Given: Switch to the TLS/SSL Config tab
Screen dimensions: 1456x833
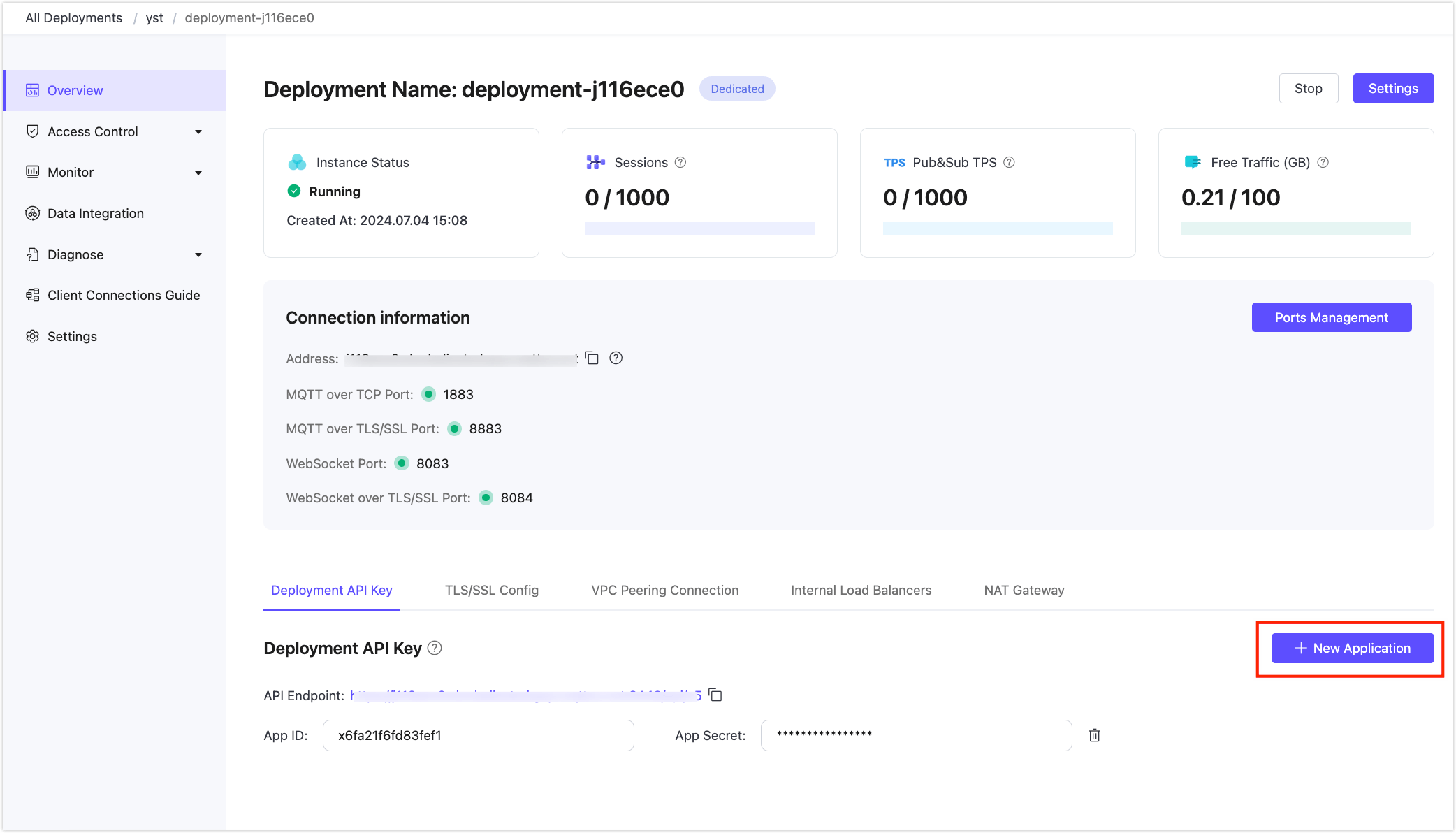Looking at the screenshot, I should coord(491,590).
